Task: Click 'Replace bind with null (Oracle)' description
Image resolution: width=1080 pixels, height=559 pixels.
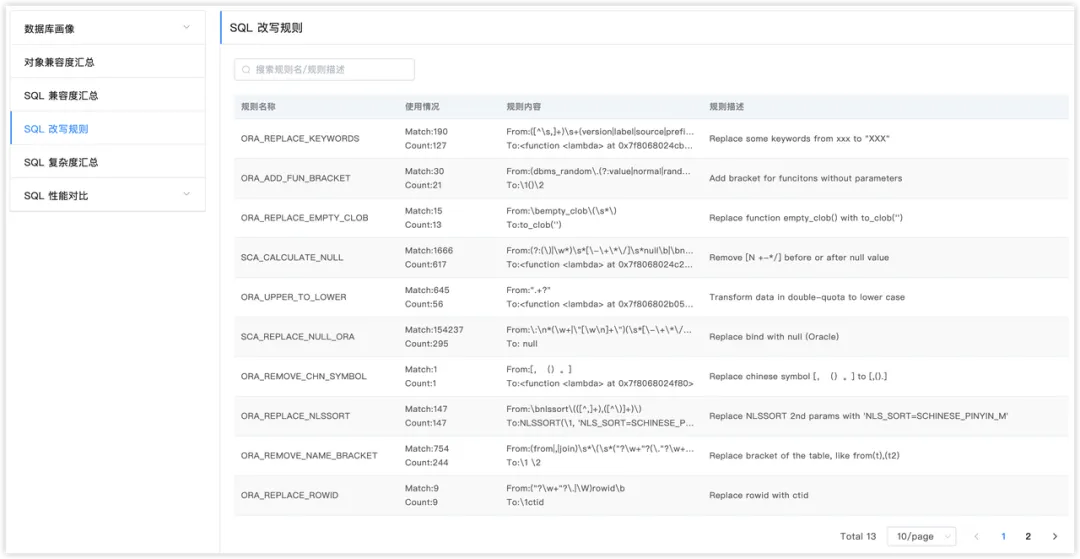Action: (x=776, y=337)
